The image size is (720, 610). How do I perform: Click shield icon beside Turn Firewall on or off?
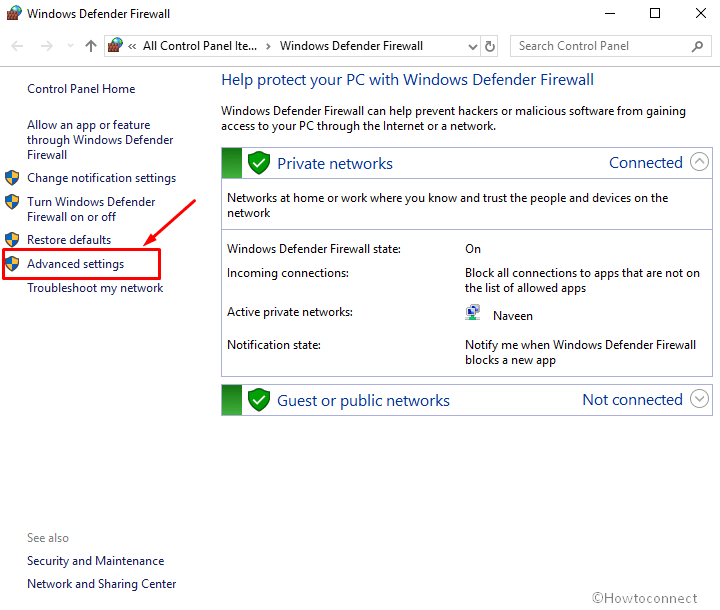(12, 202)
